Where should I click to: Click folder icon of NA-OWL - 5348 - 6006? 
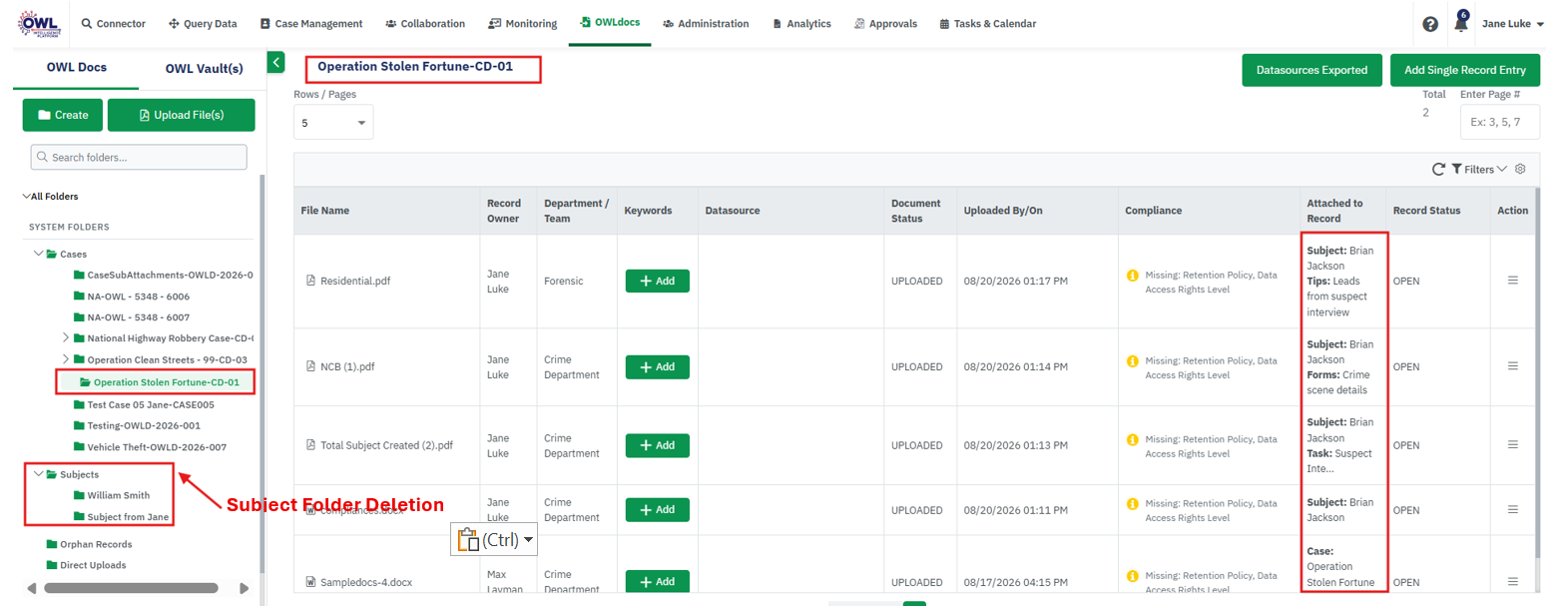(x=79, y=296)
